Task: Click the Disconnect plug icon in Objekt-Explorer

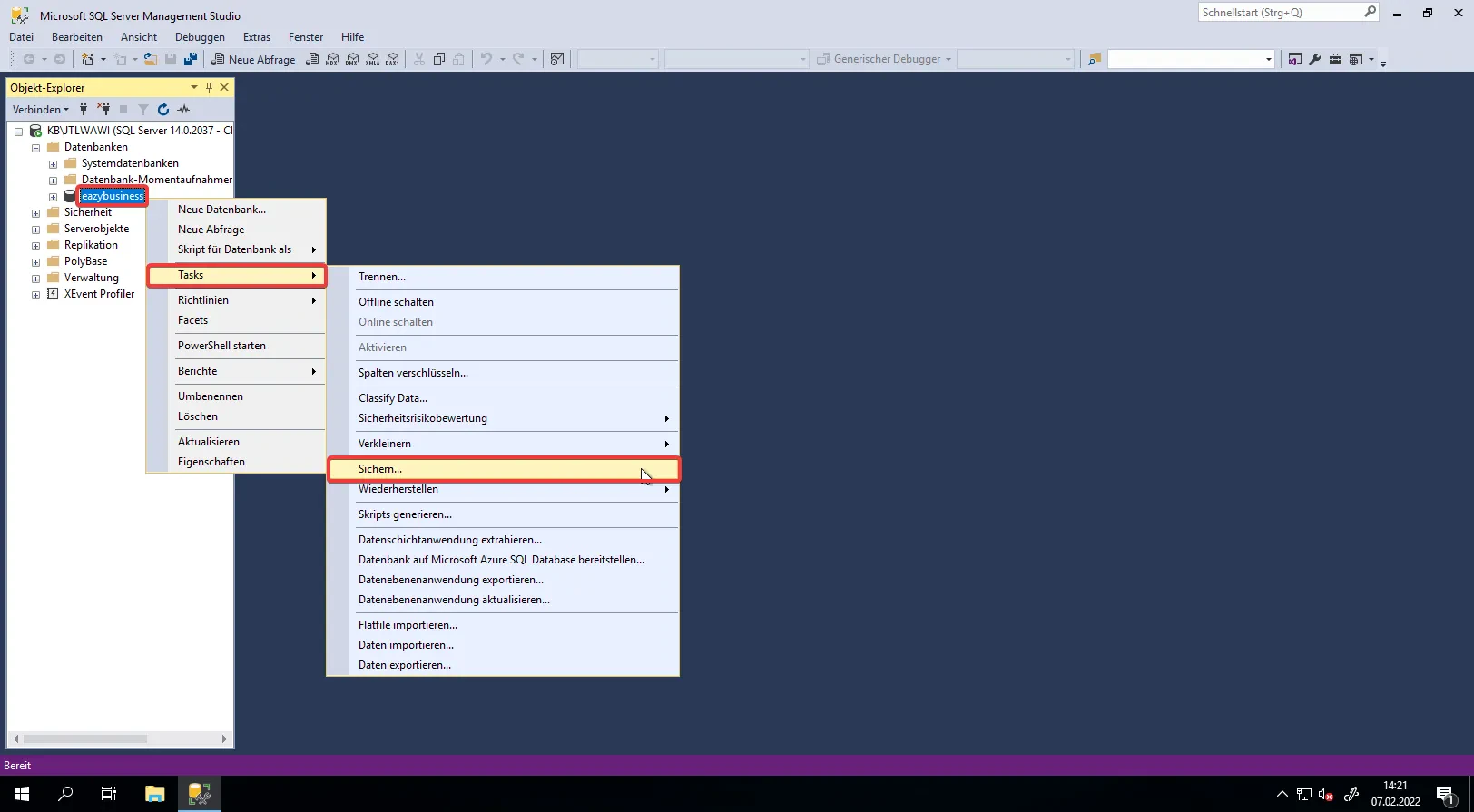Action: (103, 109)
